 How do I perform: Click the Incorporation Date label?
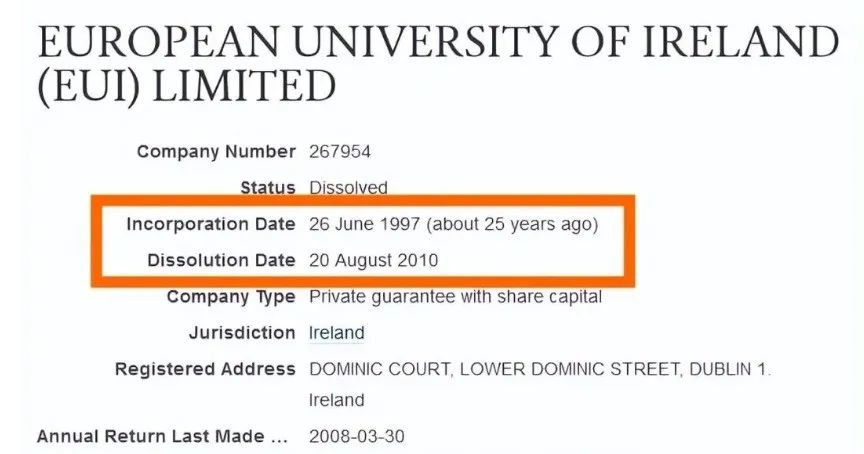tap(211, 224)
